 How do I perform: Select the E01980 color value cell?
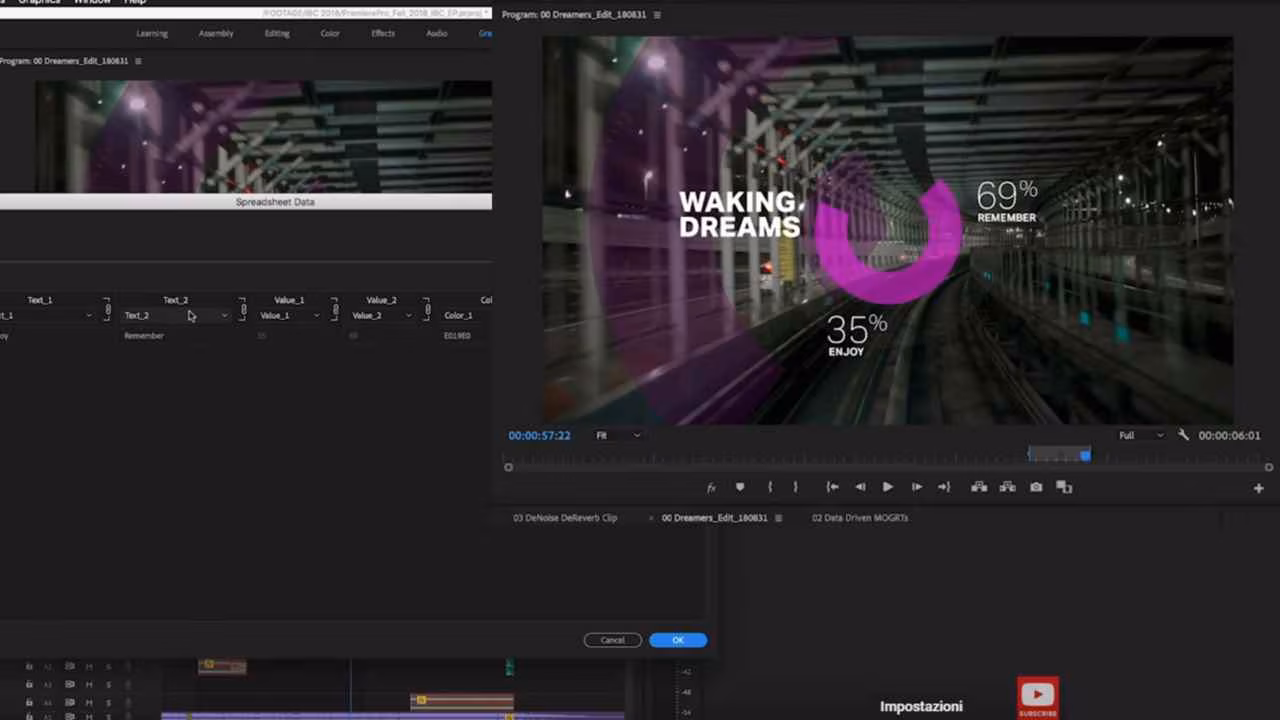click(x=457, y=336)
